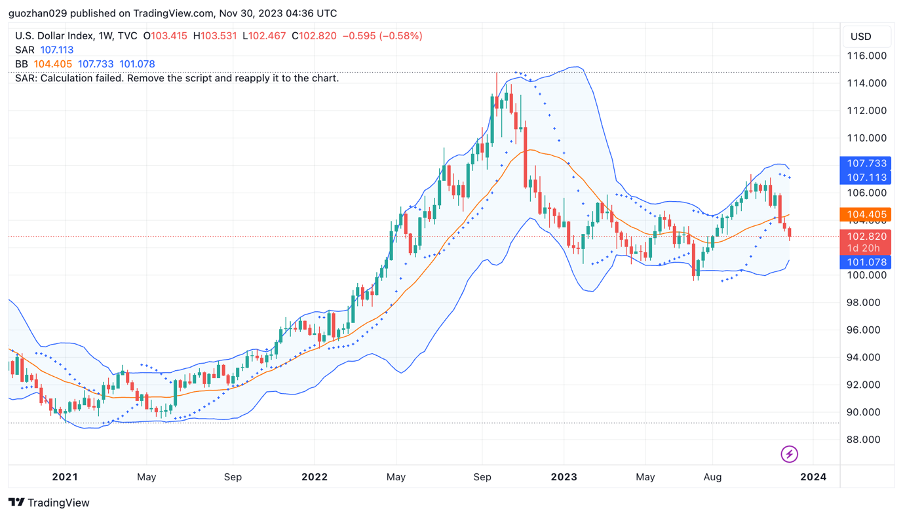Select the SAR indicator legend label

[25, 50]
